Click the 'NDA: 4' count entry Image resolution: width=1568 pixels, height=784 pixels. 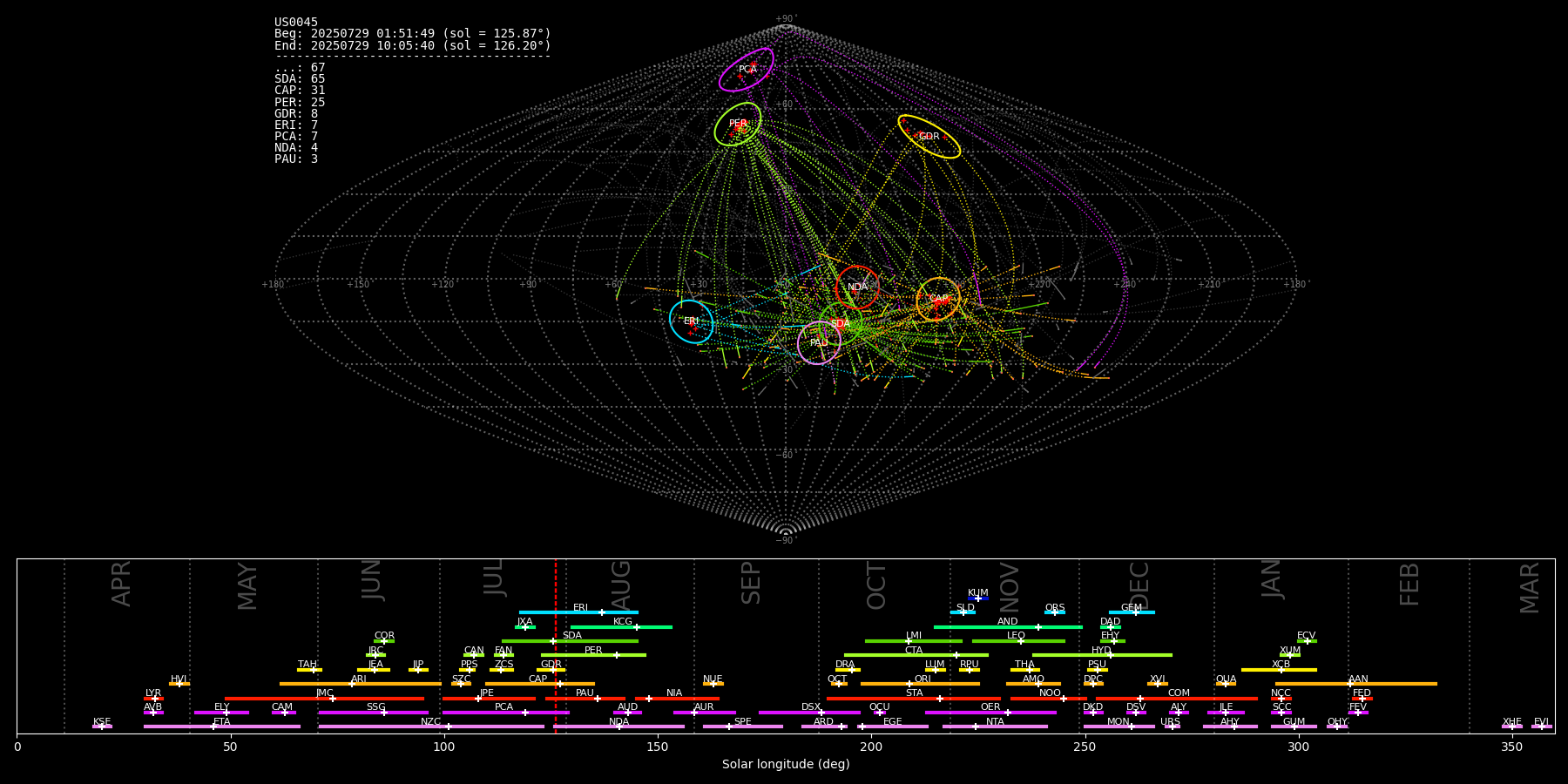pos(296,148)
